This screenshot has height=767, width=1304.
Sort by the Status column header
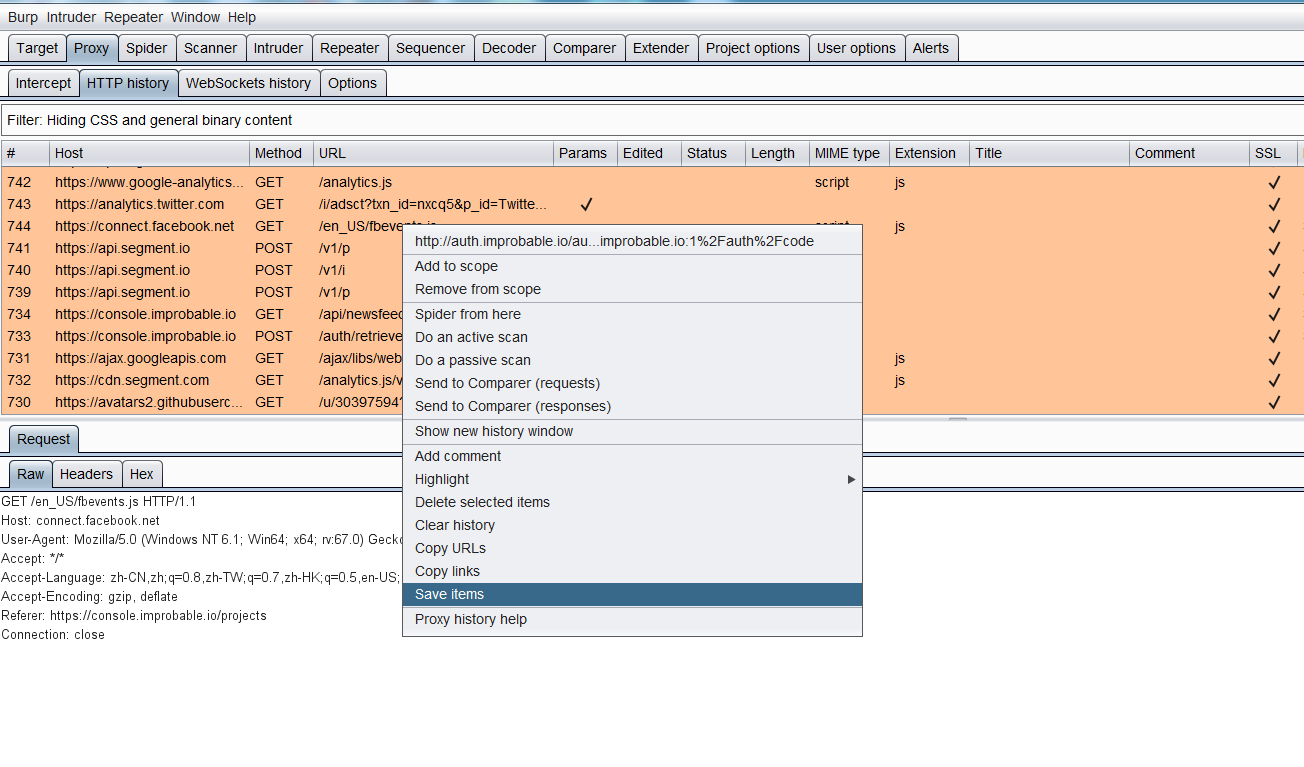pos(713,153)
